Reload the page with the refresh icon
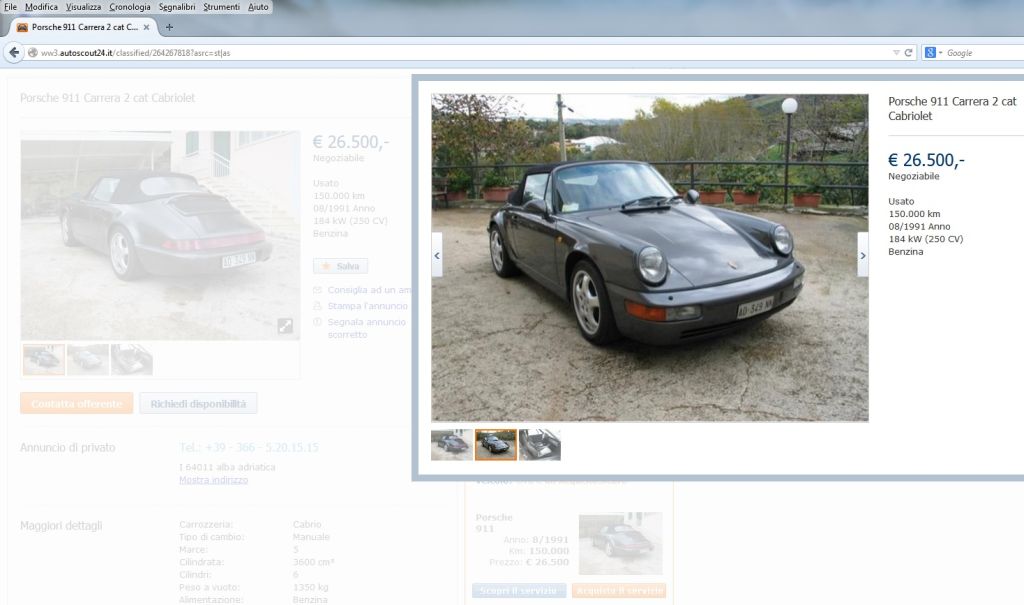1024x605 pixels. 908,52
